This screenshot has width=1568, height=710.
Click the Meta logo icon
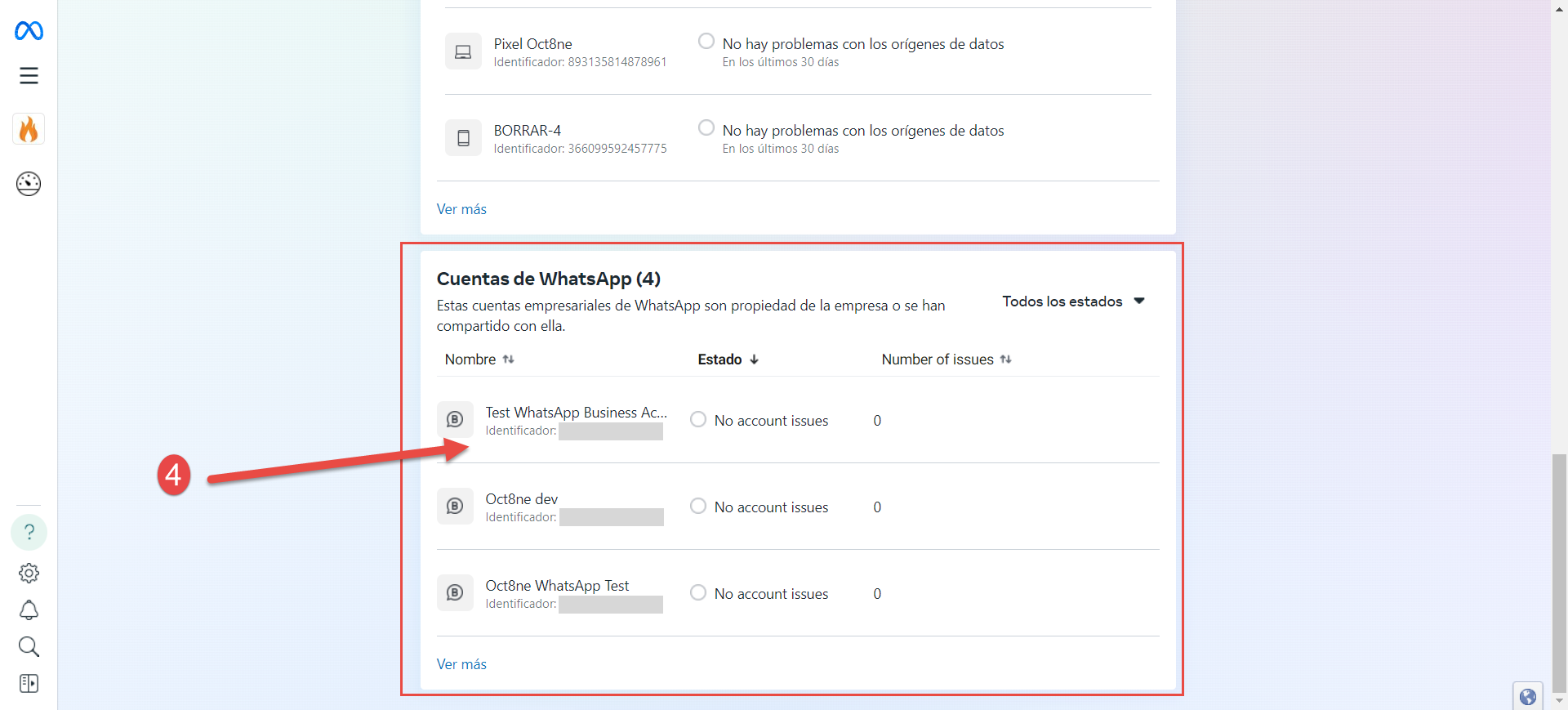coord(29,31)
